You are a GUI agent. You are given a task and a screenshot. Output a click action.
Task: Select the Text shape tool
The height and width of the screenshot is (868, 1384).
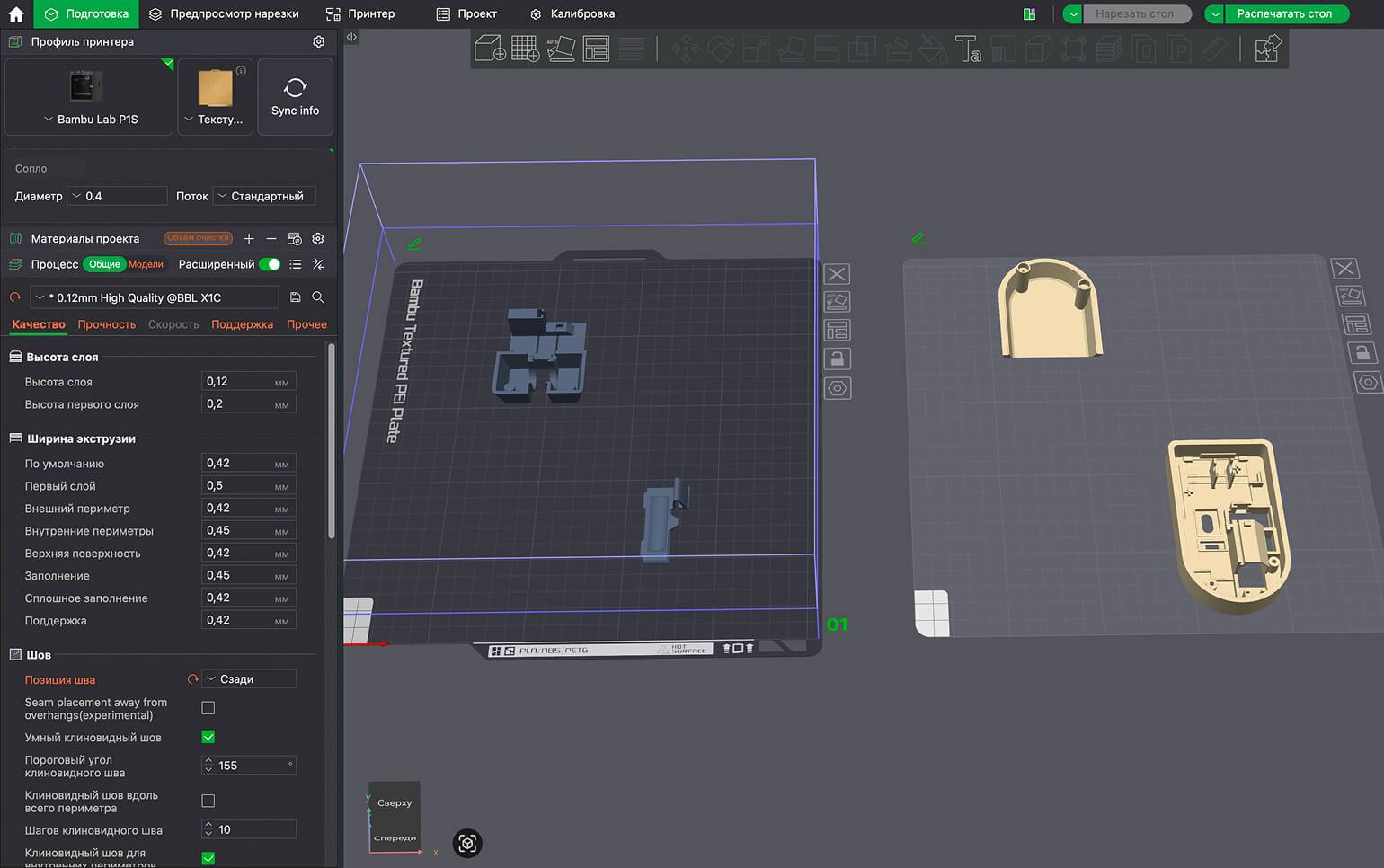coord(967,49)
